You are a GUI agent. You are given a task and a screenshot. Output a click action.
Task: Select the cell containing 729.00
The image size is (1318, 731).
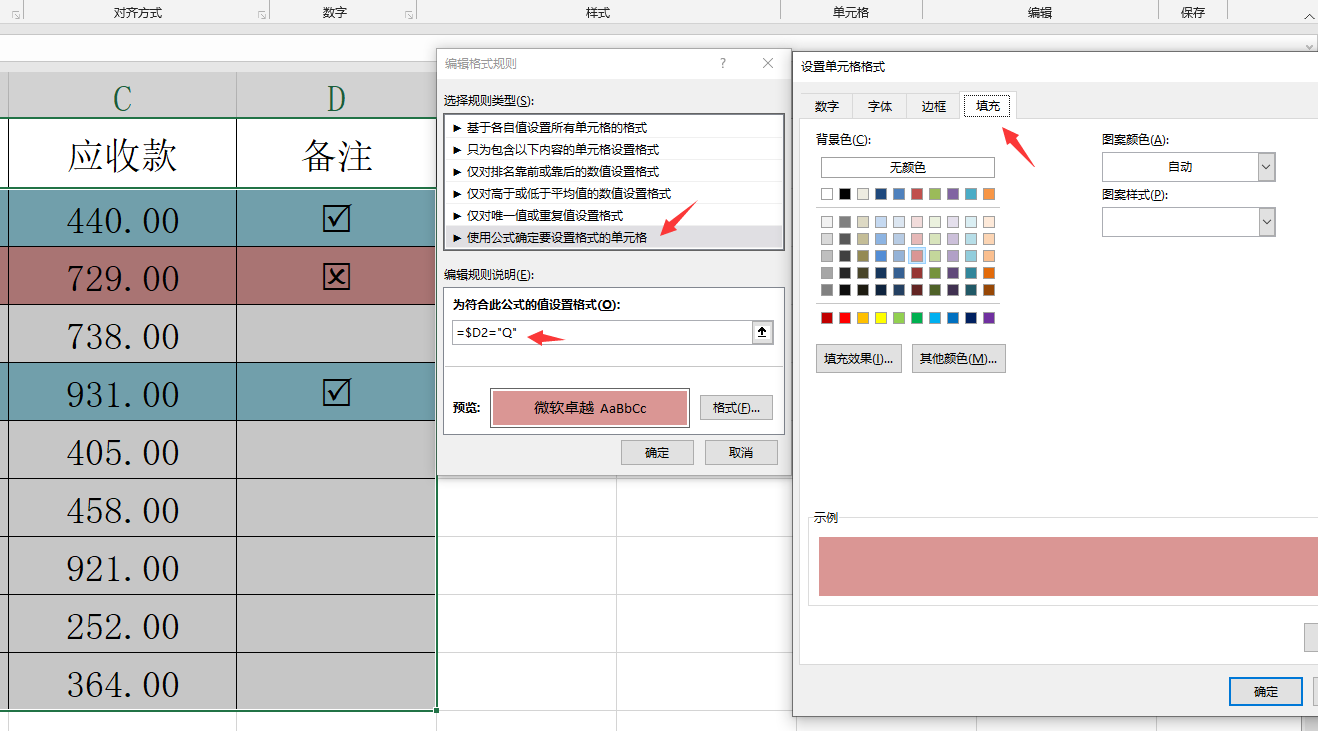click(x=123, y=277)
